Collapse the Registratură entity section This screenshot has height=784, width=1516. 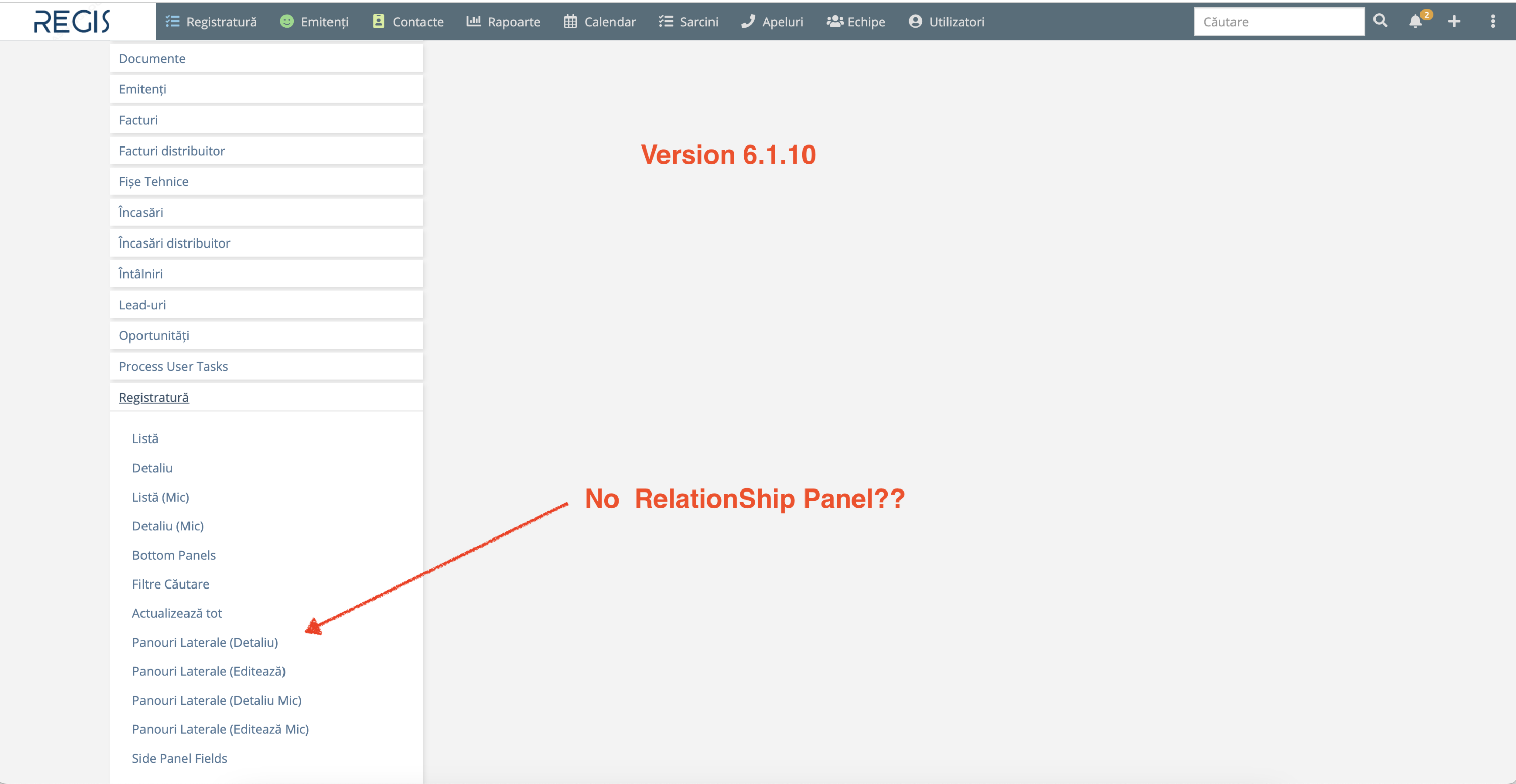[154, 397]
